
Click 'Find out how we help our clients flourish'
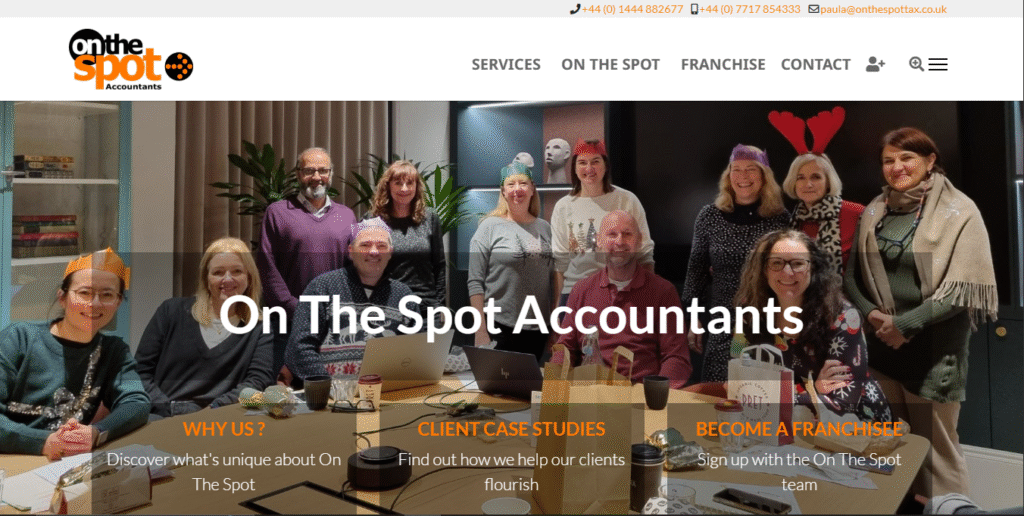pos(511,472)
